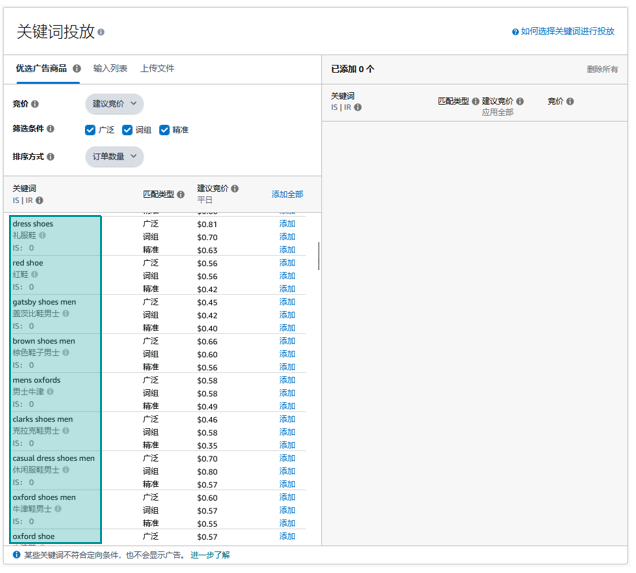Click the info icon beside 男士牛津
The height and width of the screenshot is (573, 636).
point(50,391)
